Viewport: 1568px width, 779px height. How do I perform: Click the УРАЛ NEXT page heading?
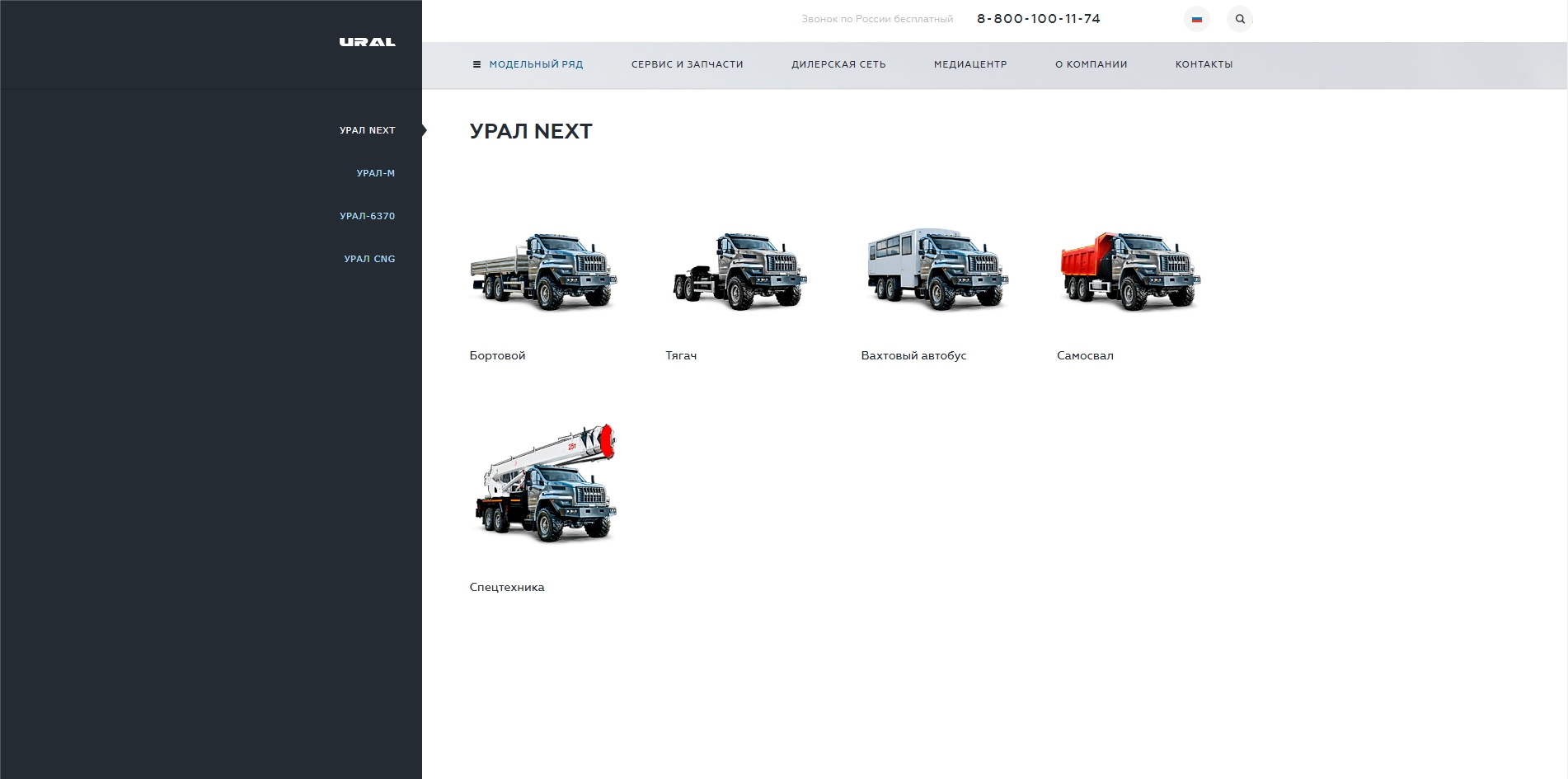(531, 131)
